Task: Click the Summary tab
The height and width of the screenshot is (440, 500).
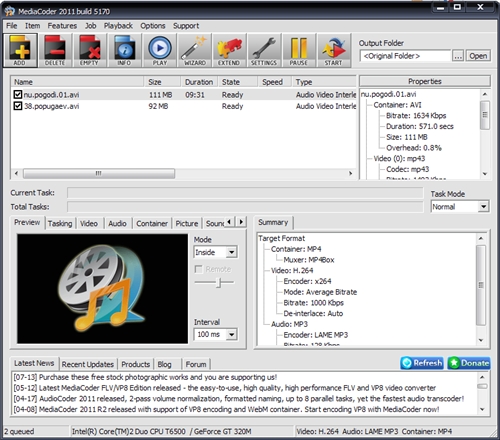Action: click(273, 222)
